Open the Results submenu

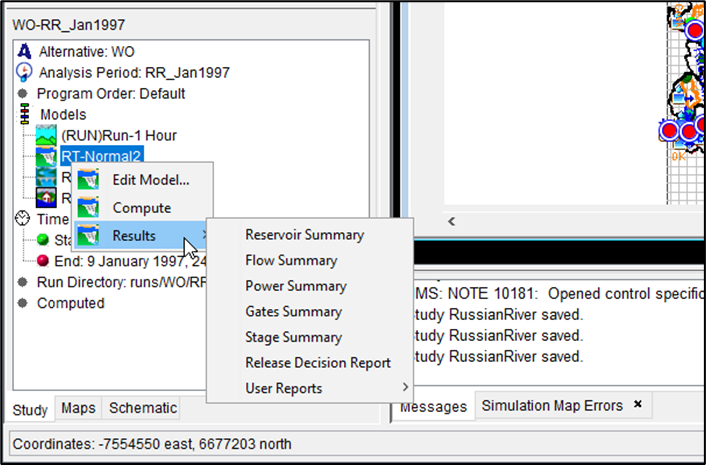point(135,236)
